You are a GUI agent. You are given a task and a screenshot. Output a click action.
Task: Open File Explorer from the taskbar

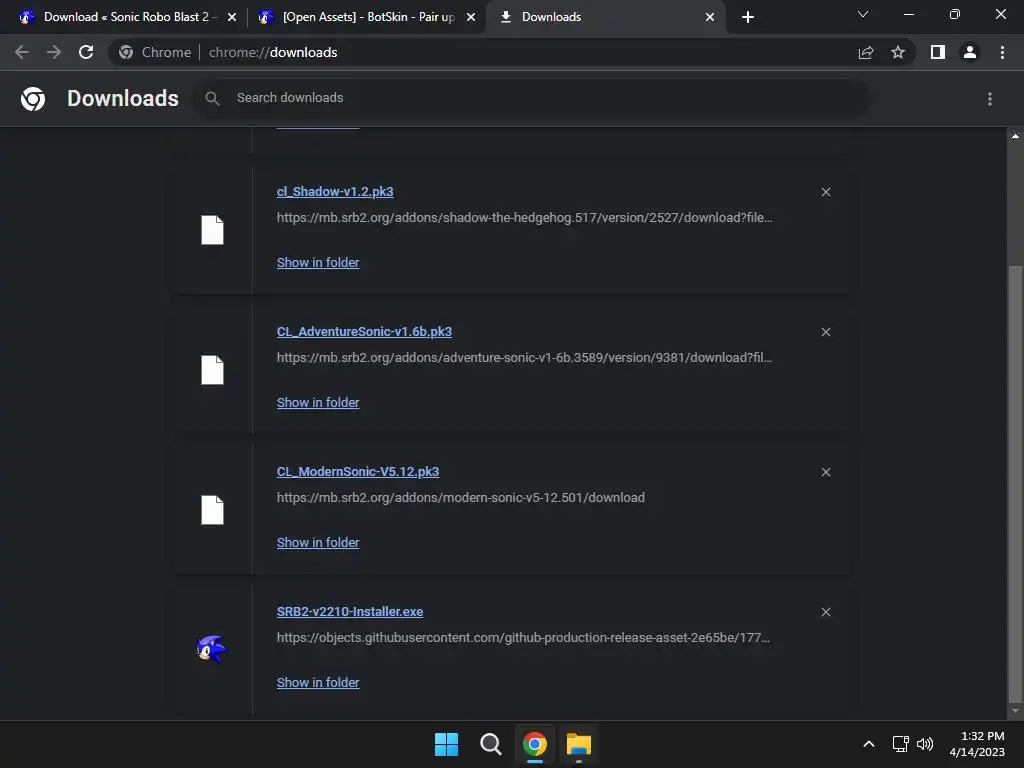[579, 744]
